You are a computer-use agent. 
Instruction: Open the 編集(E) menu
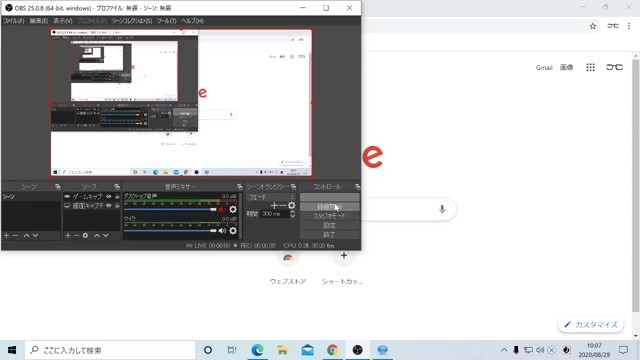coord(38,21)
